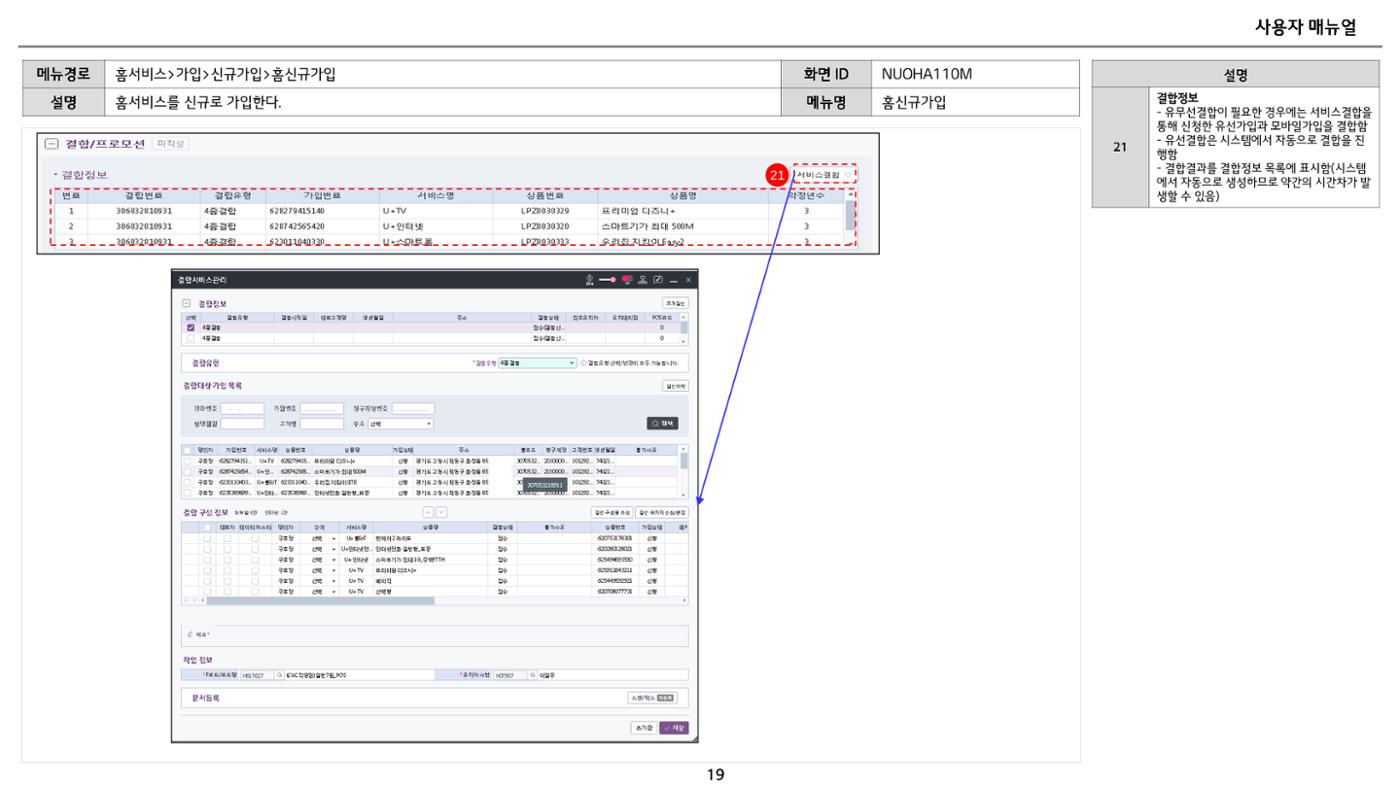Check the second 4종결합 row checkbox
The image size is (1400, 788).
191,338
